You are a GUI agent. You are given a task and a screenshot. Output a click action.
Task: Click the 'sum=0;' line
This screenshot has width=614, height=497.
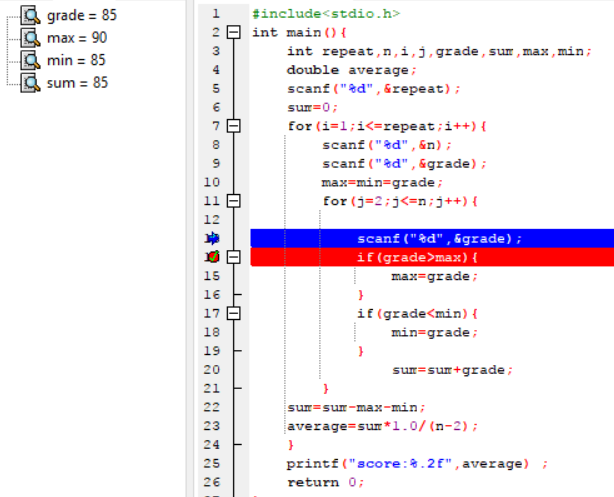point(312,107)
